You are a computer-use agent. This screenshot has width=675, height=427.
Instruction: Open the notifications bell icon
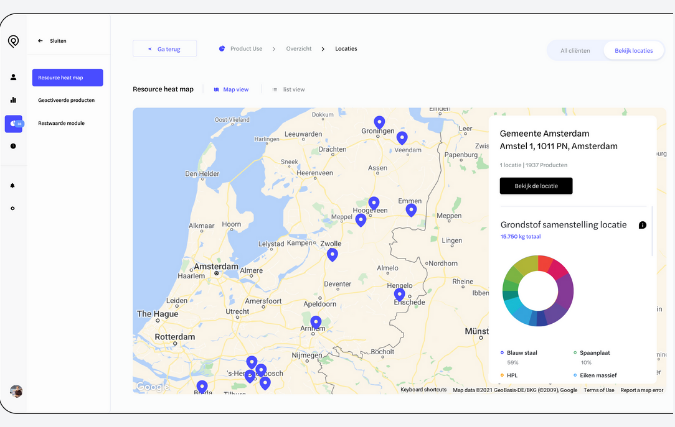pyautogui.click(x=12, y=186)
